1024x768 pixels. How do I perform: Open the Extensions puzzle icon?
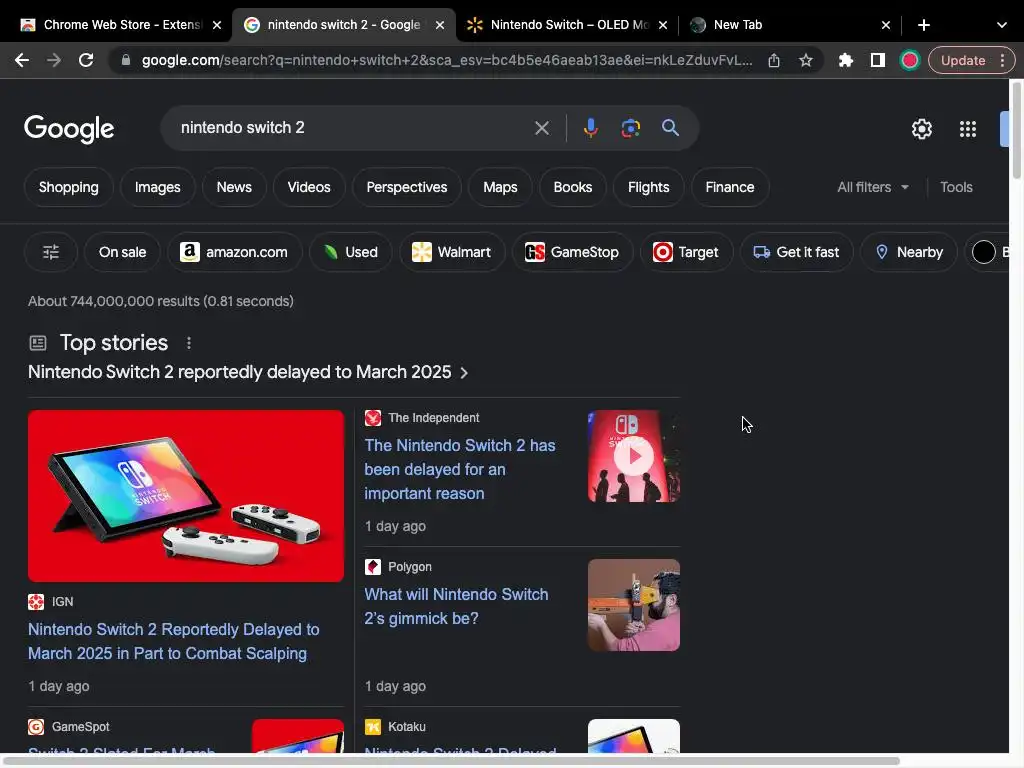[x=846, y=60]
